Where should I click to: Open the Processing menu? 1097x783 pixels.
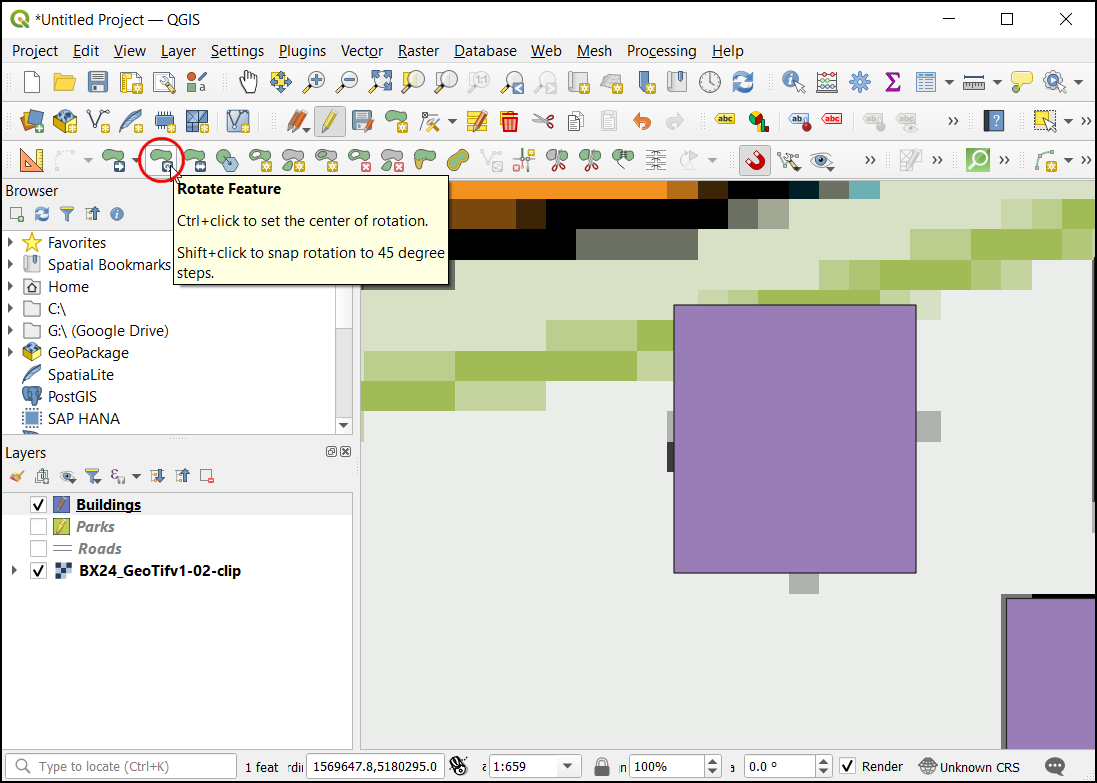[x=661, y=50]
